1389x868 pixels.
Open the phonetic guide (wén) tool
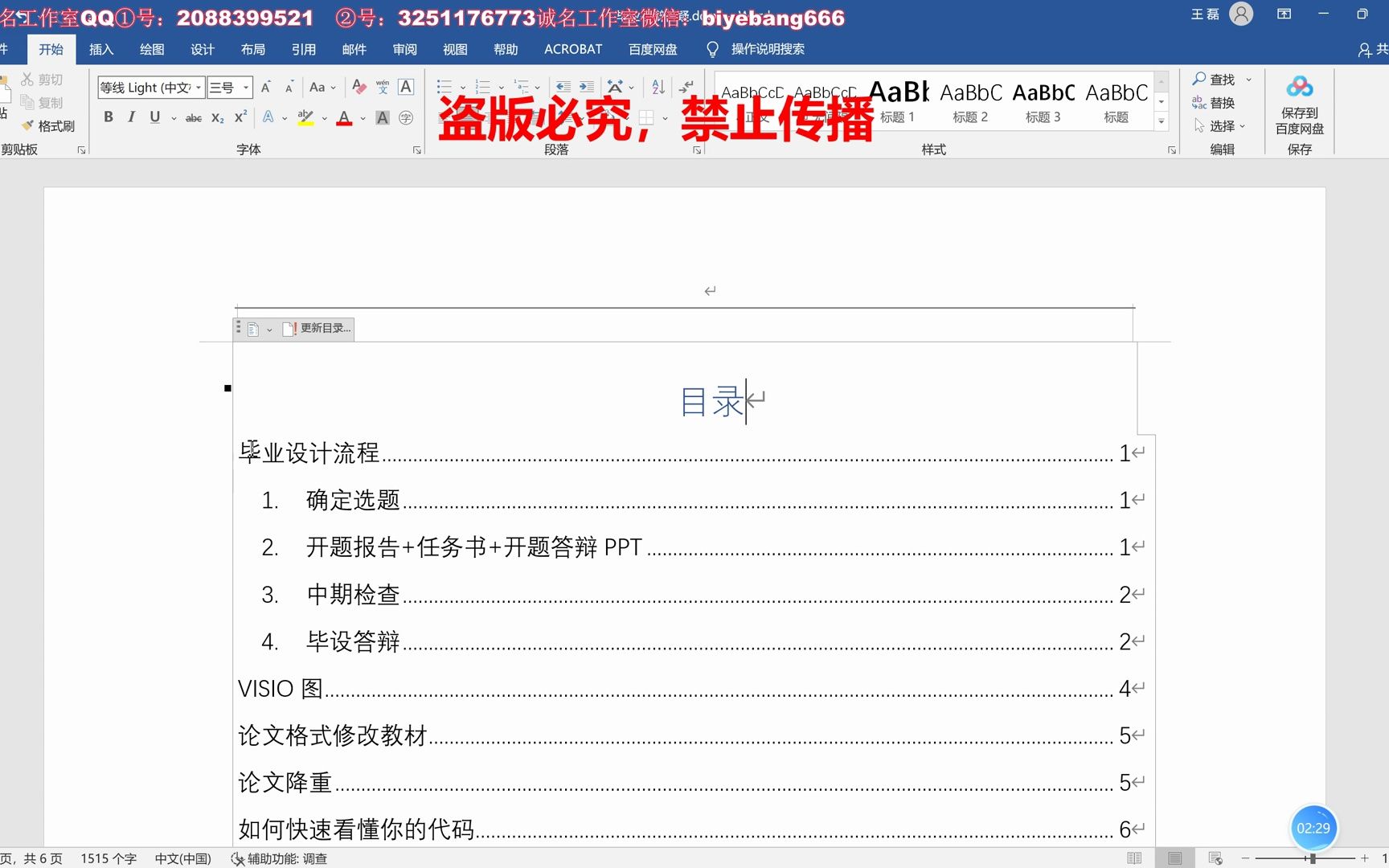click(x=383, y=87)
